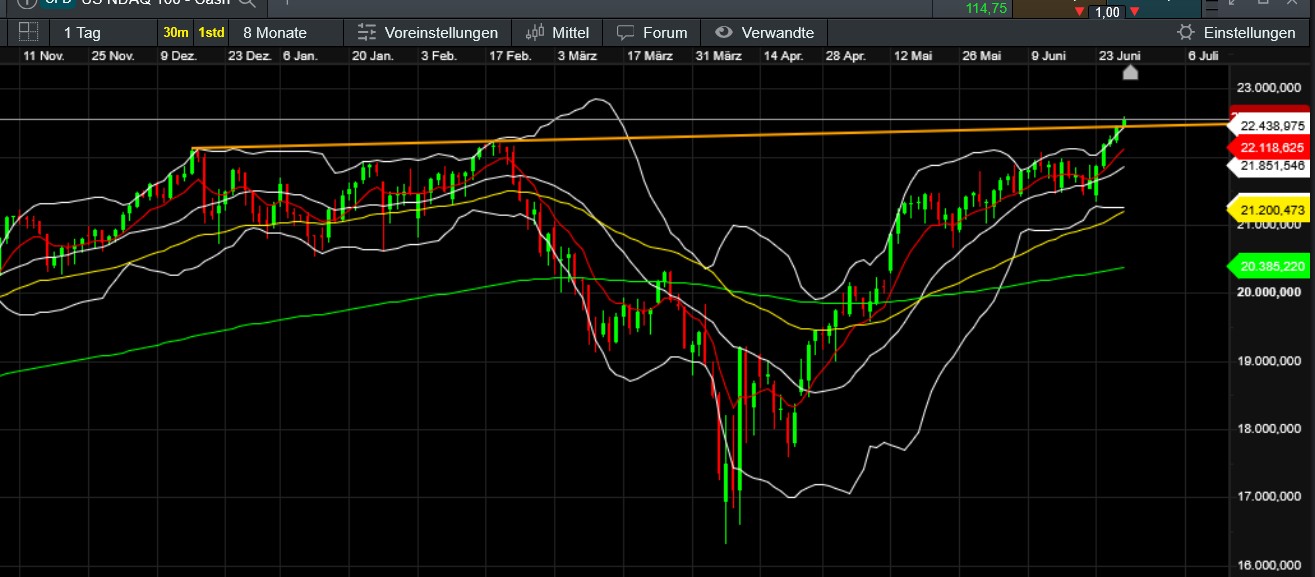Click the white 21.851,546 price label
Viewport: 1315px width, 577px height.
coord(1270,166)
